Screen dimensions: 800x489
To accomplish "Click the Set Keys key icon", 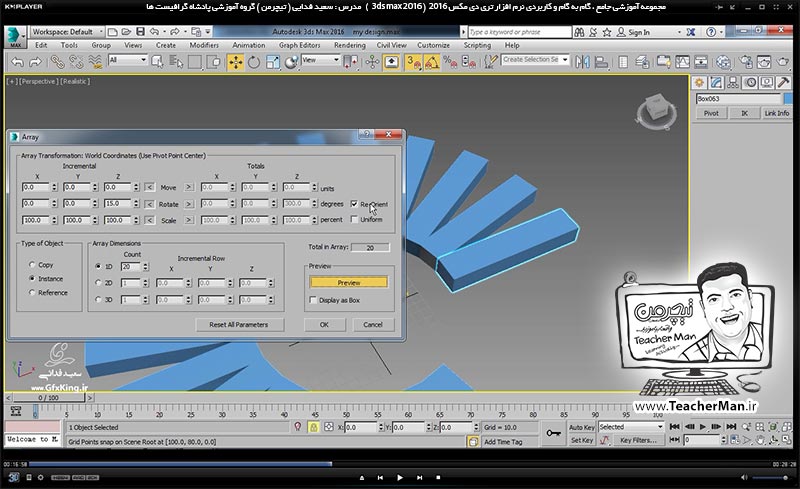I will [554, 433].
